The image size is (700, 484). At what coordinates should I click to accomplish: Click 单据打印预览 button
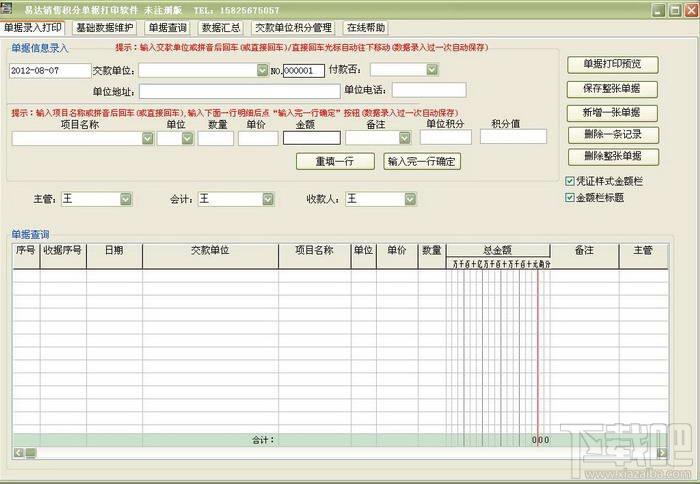tap(612, 65)
